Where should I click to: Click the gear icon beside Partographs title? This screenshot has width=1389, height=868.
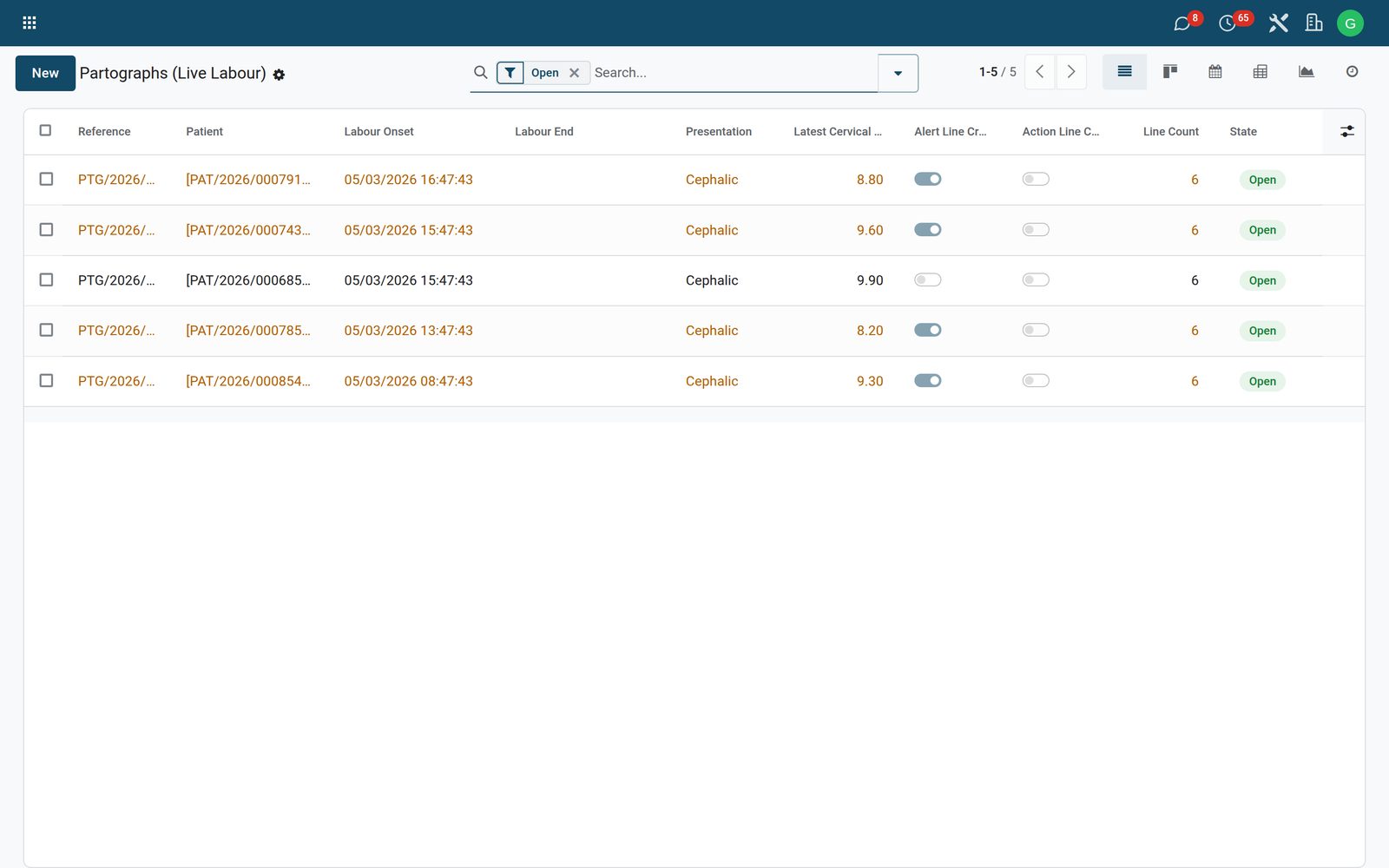(x=279, y=75)
